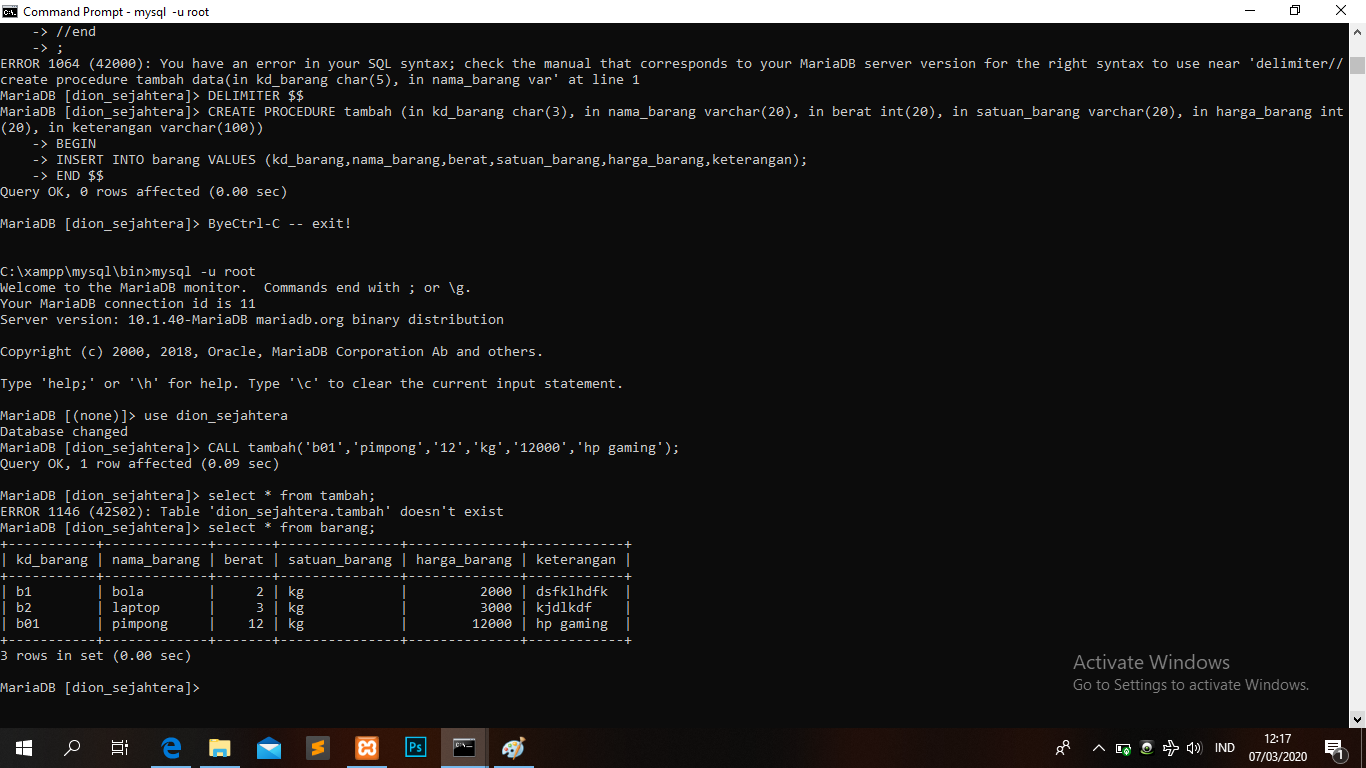Open the clock and date flyout
Screen dimensions: 1366x768
point(1277,747)
